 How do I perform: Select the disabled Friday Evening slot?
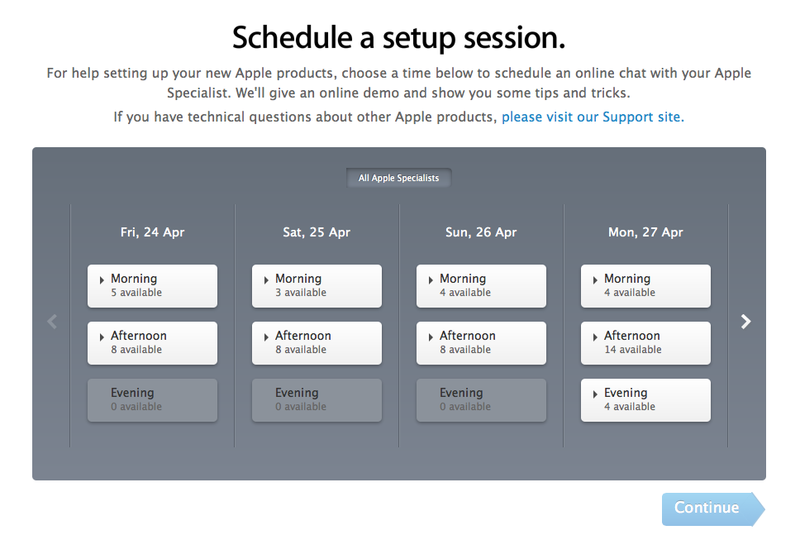pyautogui.click(x=152, y=400)
